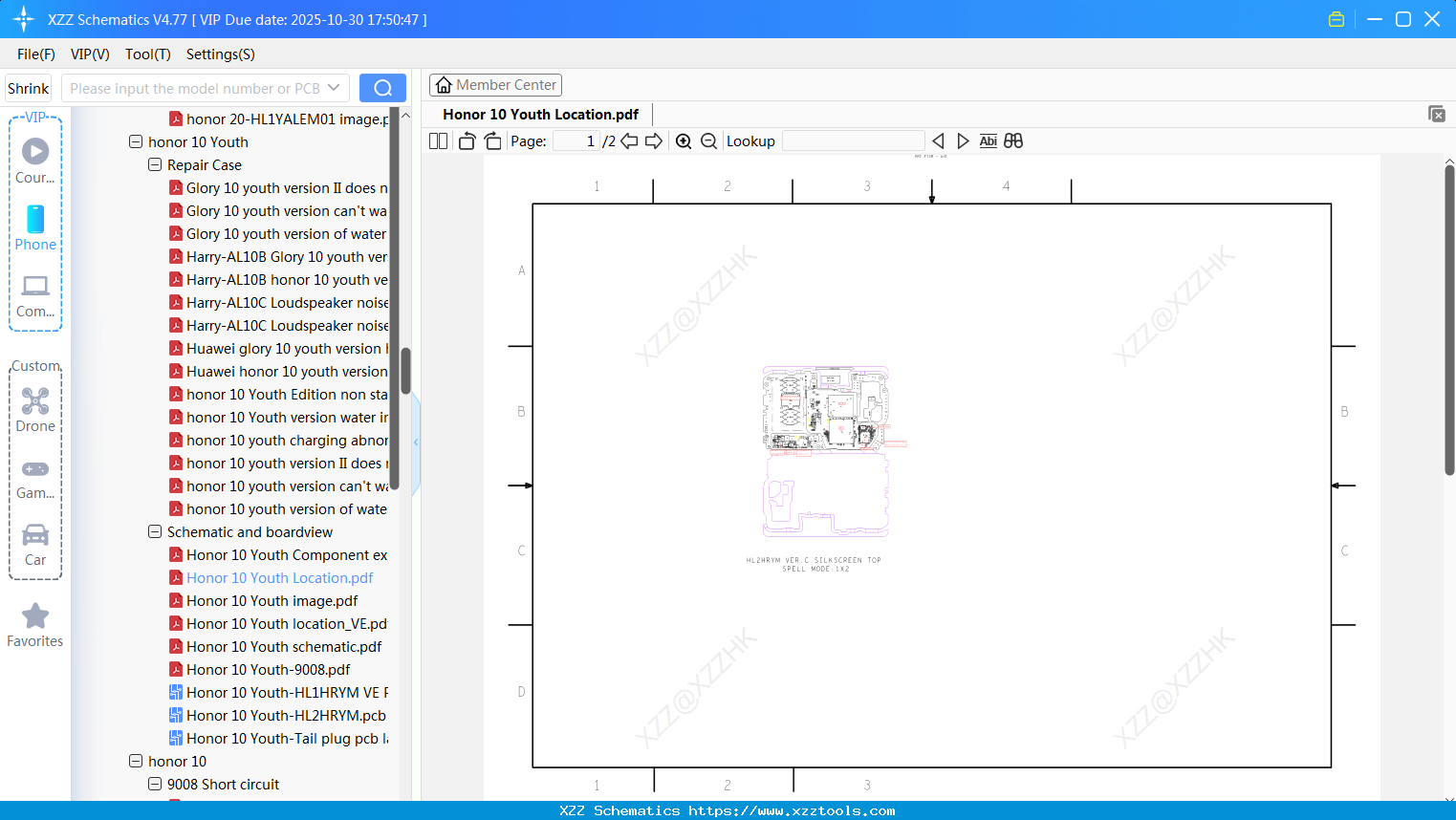Toggle the Abi whole-word match icon
Image resolution: width=1456 pixels, height=820 pixels.
[x=988, y=141]
